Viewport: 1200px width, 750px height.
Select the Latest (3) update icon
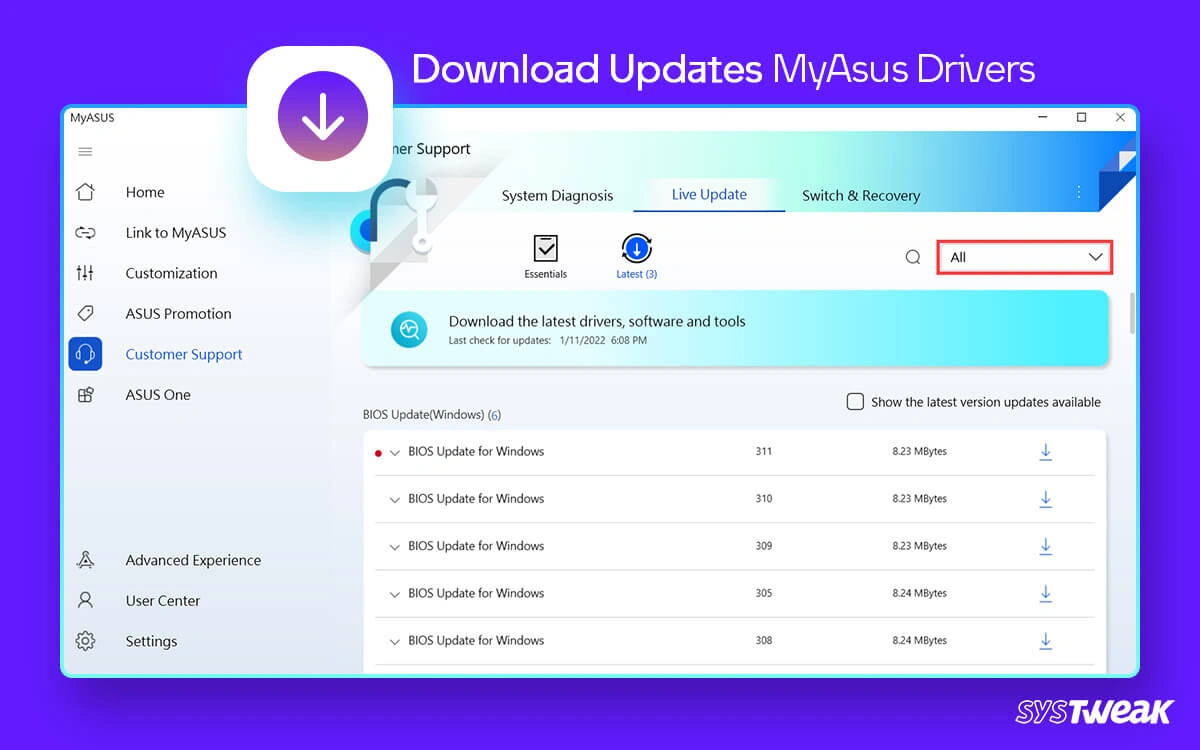(636, 248)
